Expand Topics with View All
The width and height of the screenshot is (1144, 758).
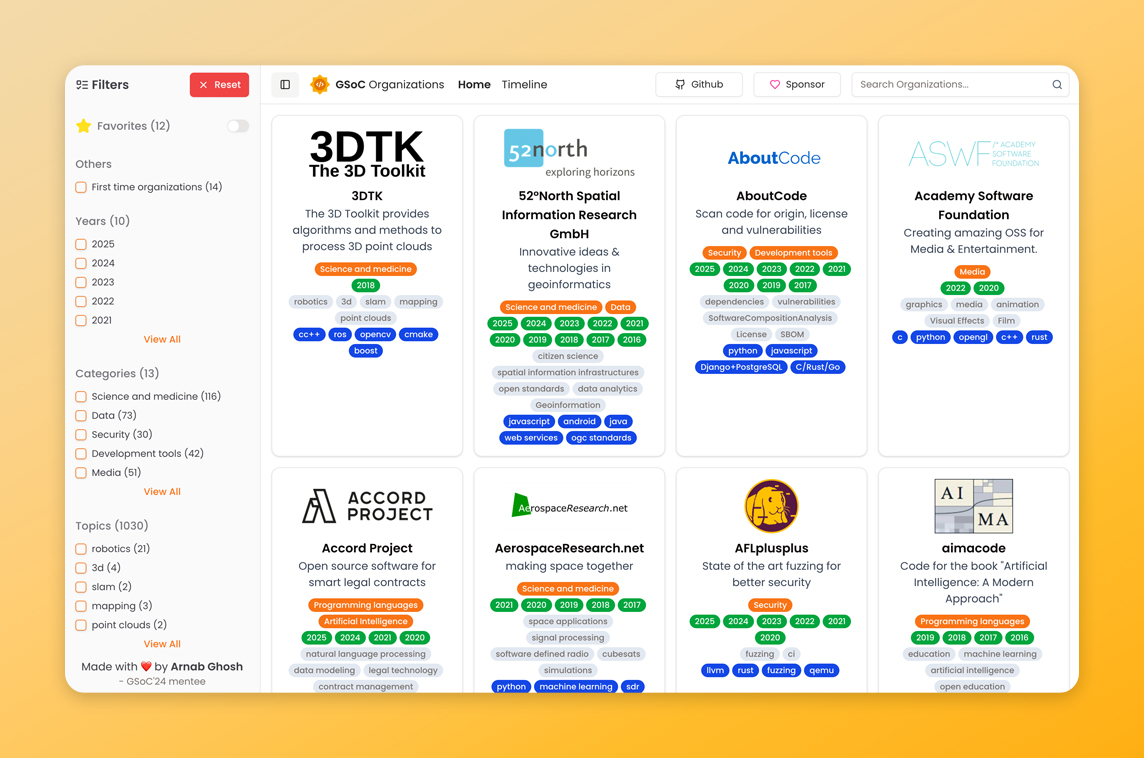pyautogui.click(x=162, y=644)
